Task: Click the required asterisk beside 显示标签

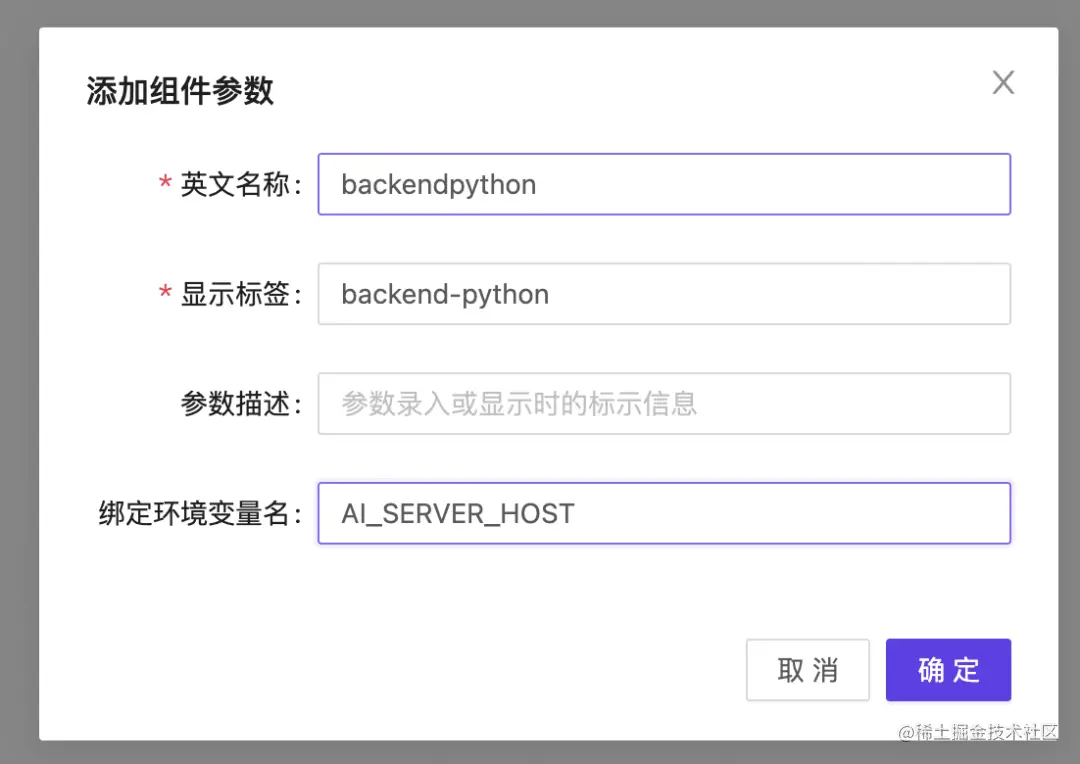Action: coord(165,295)
